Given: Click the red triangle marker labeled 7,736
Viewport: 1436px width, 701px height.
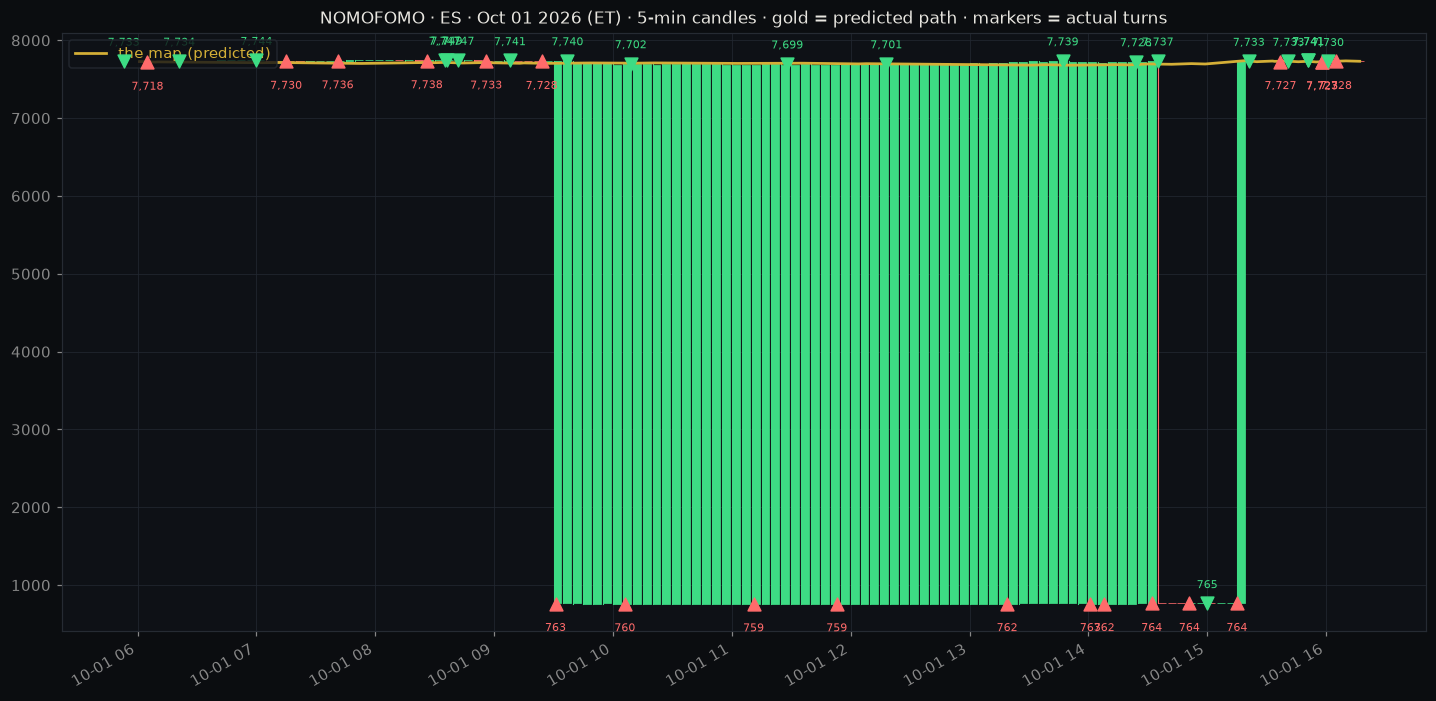Looking at the screenshot, I should coord(338,61).
